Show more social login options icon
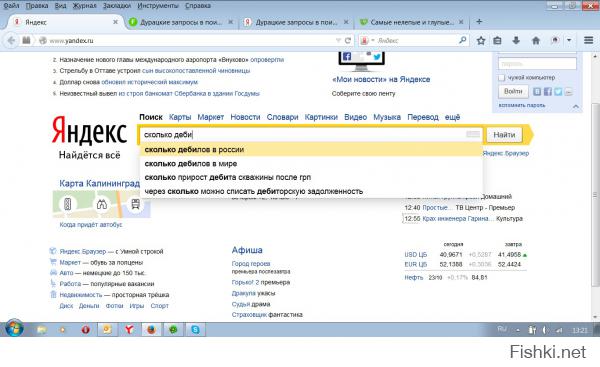Screen dimensions: 600x367 [569, 91]
